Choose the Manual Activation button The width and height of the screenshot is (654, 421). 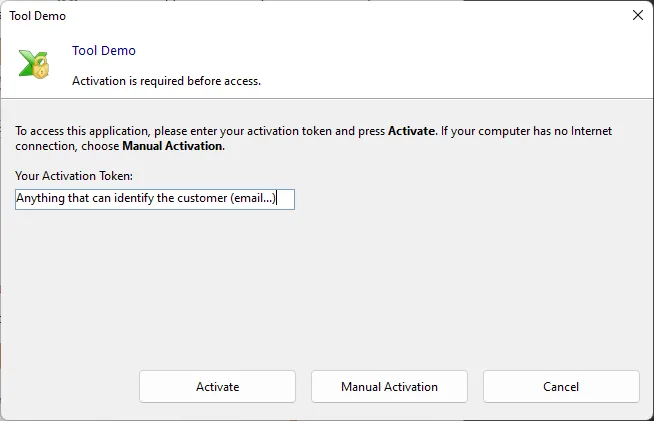tap(389, 386)
